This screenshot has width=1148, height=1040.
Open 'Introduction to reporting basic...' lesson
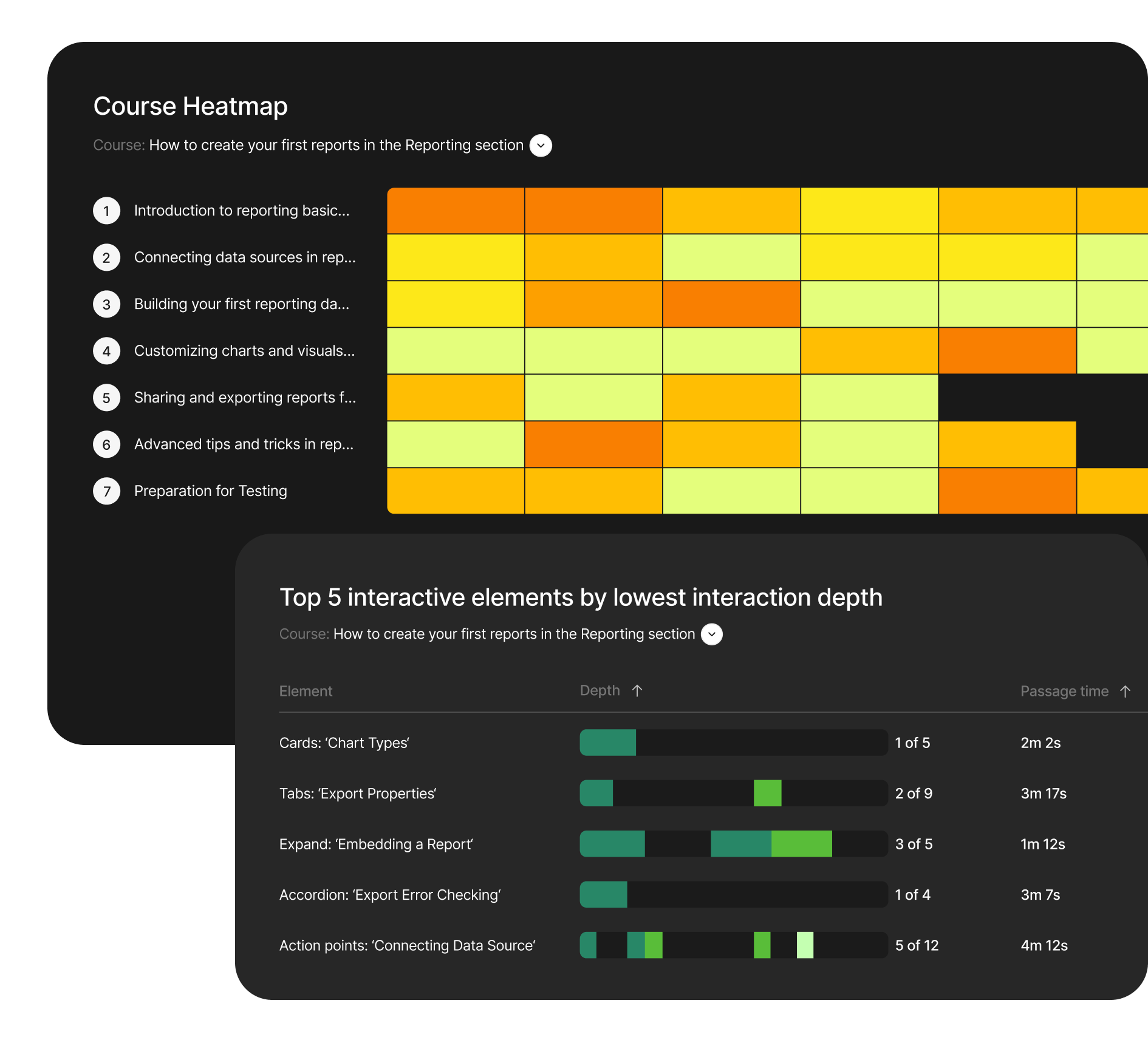tap(241, 211)
